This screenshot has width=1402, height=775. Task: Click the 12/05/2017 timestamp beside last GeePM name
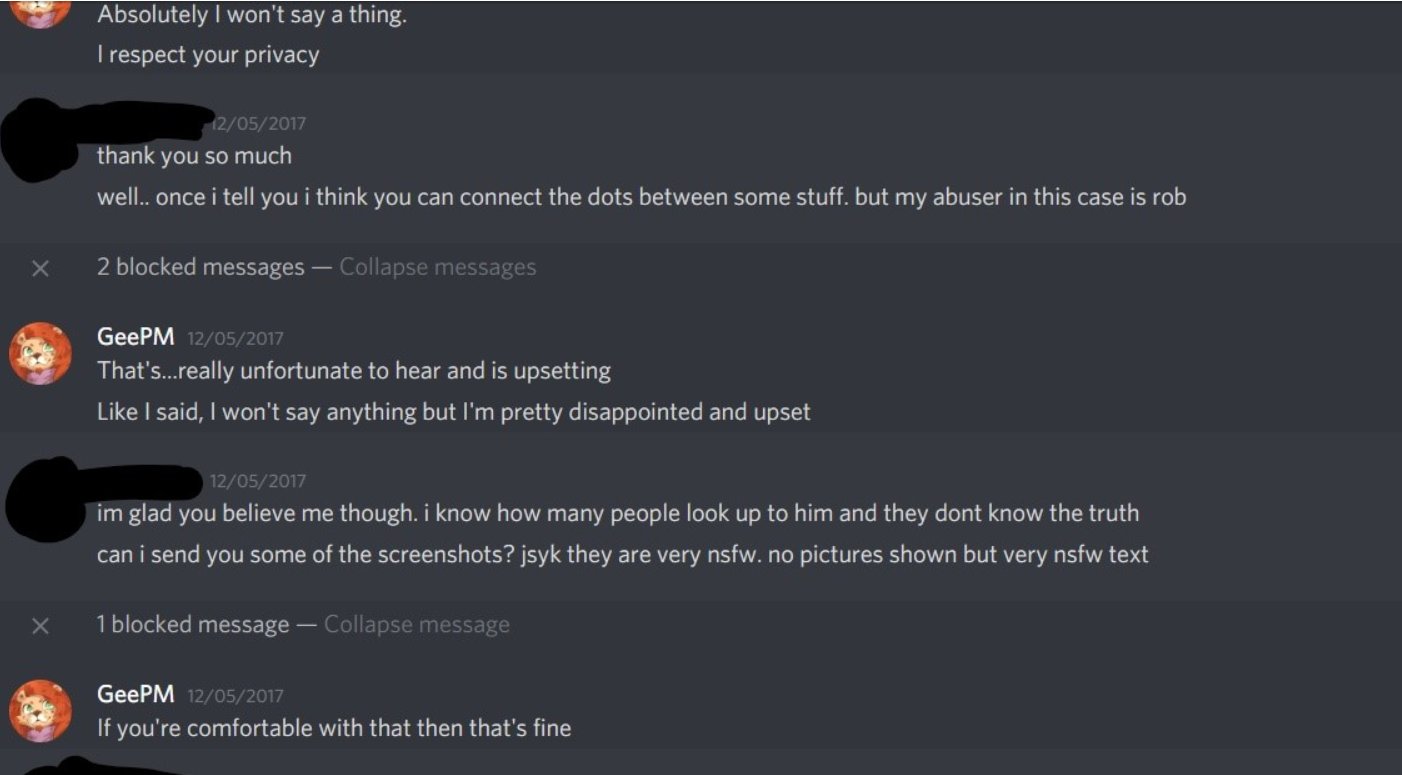point(235,695)
